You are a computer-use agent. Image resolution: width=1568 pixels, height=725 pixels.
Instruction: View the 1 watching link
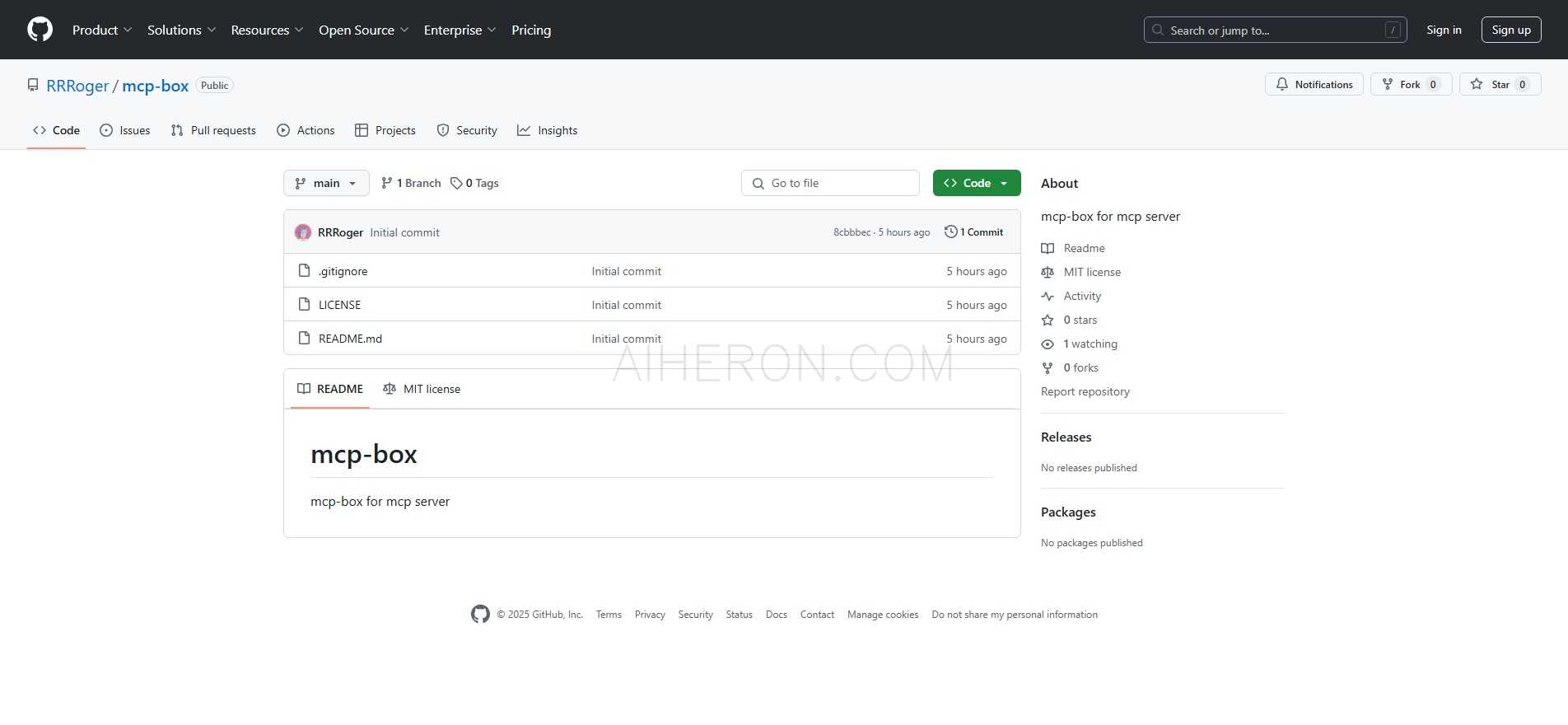pos(1079,344)
